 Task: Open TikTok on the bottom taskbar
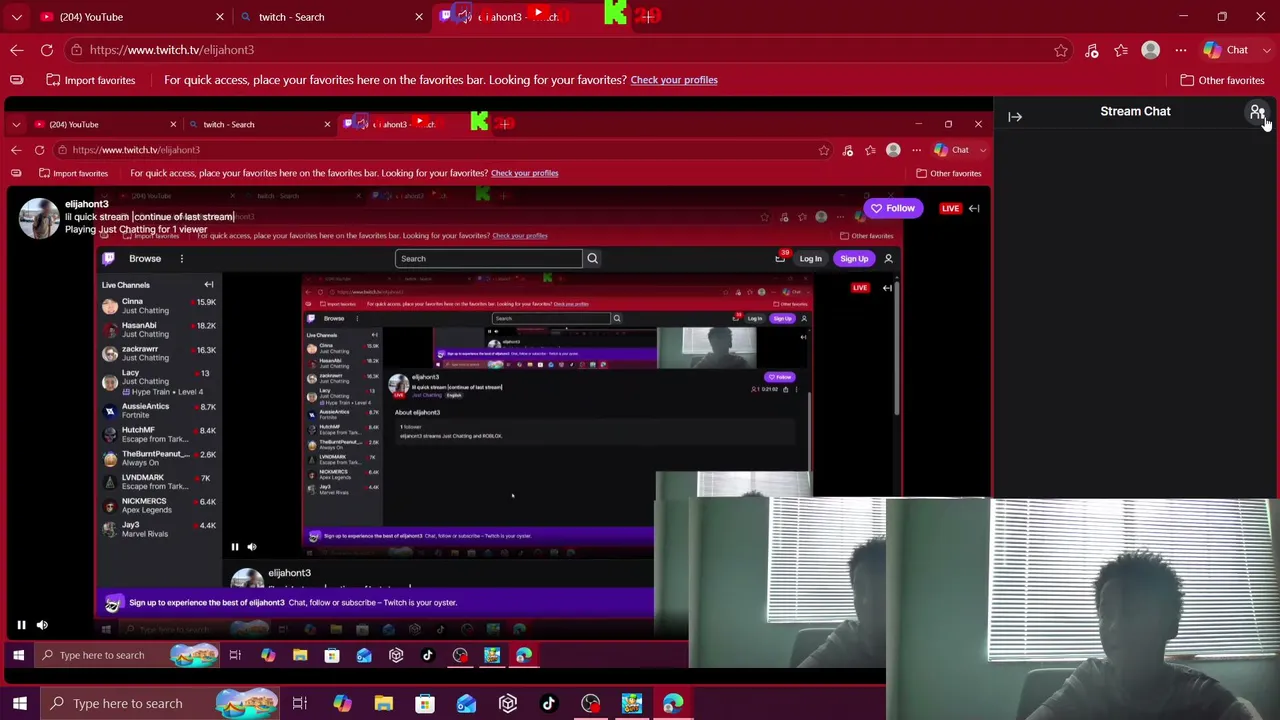[549, 704]
